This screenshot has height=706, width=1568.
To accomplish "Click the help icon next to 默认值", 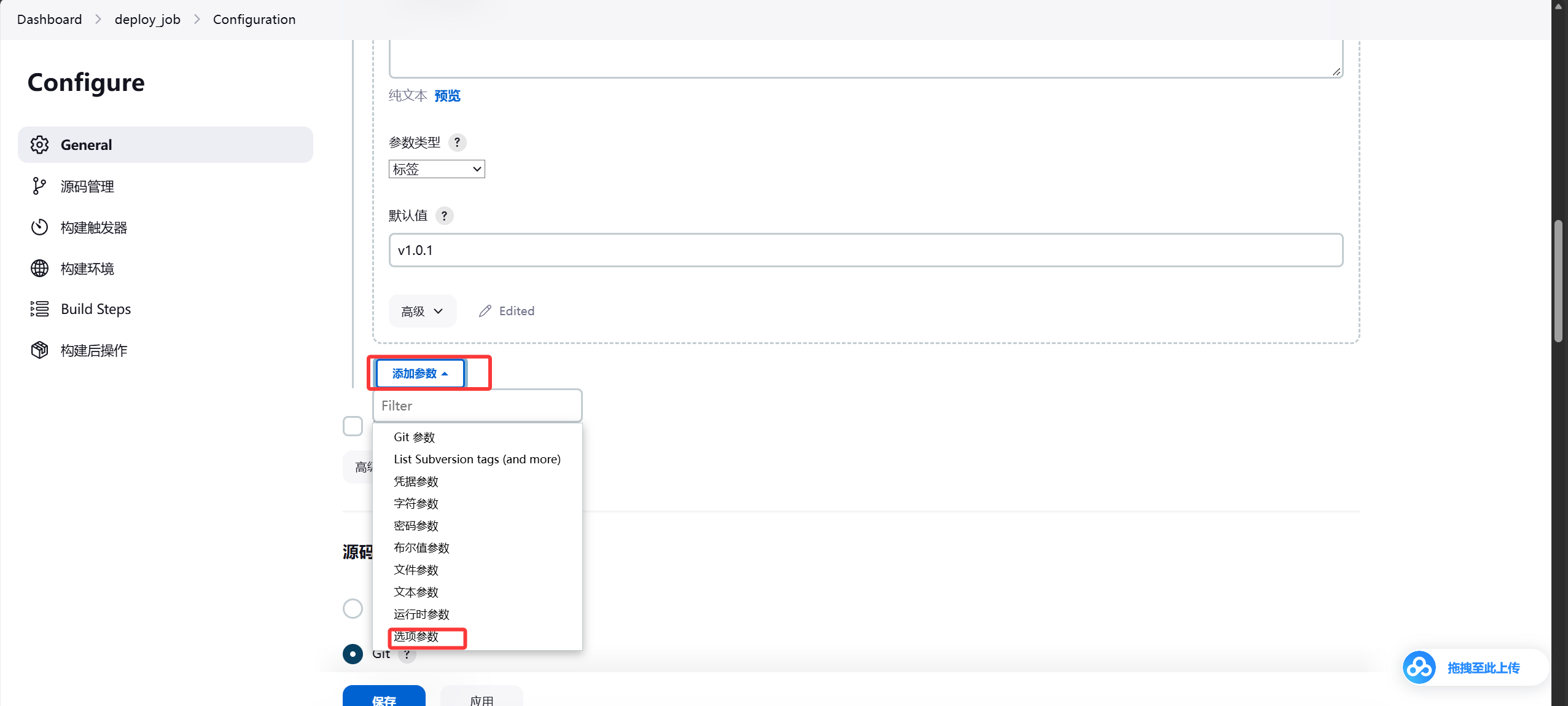I will pos(444,216).
